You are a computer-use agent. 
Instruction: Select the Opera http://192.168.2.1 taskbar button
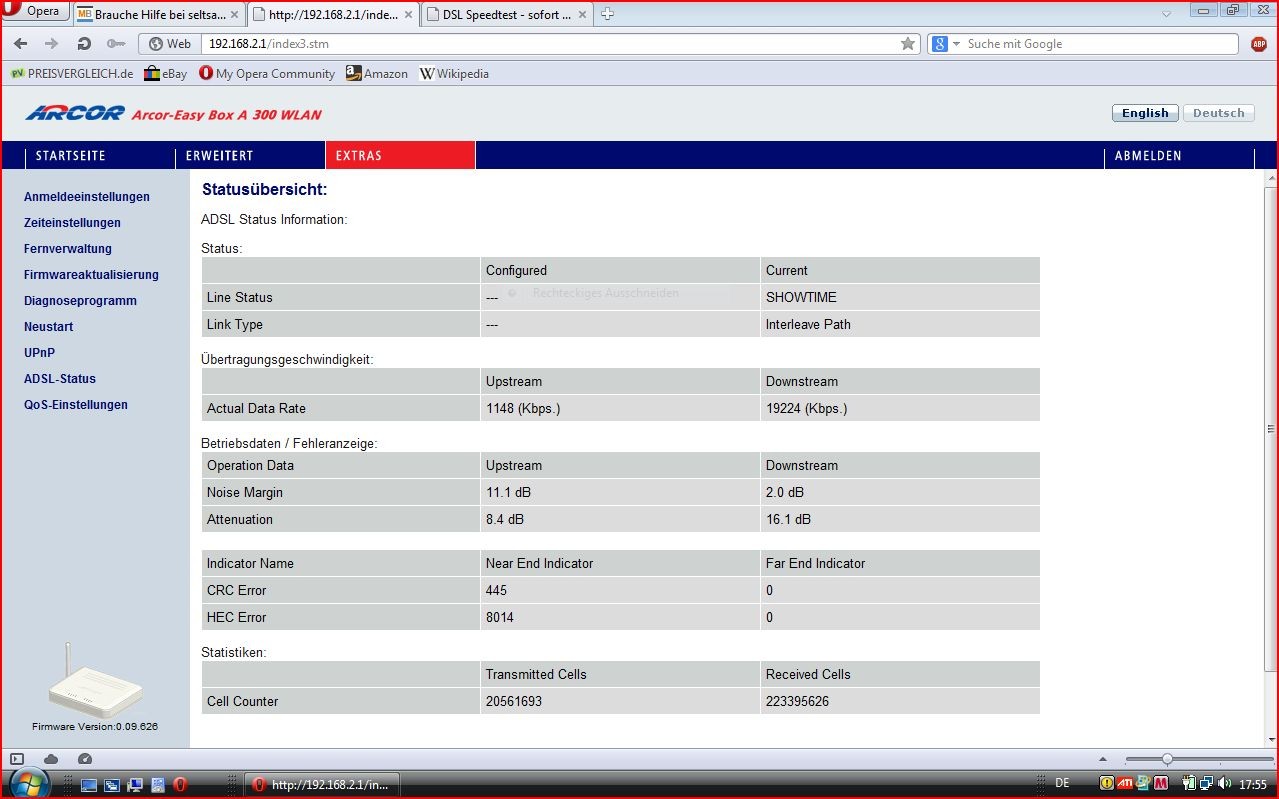[322, 784]
